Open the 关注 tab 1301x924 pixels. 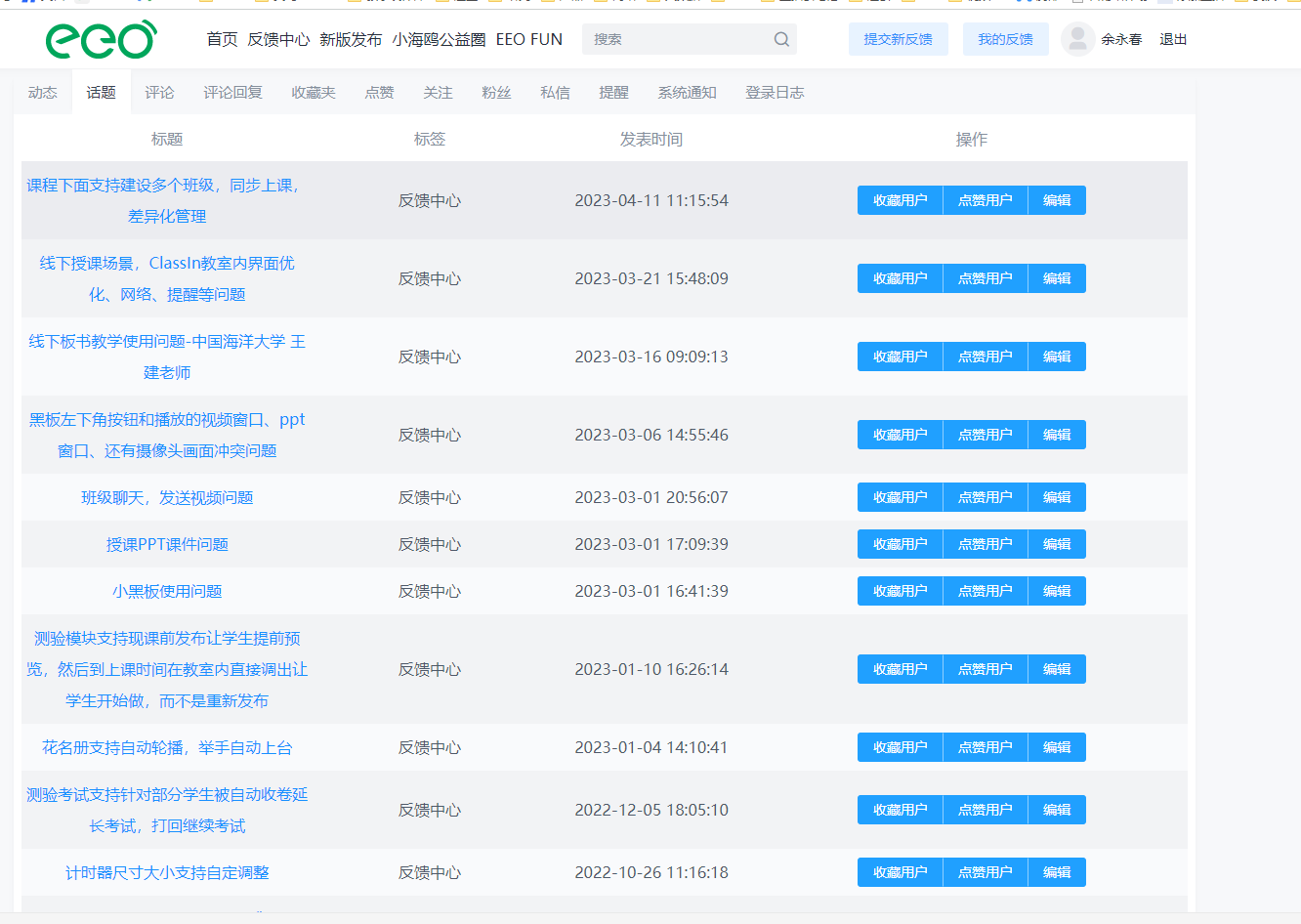438,92
